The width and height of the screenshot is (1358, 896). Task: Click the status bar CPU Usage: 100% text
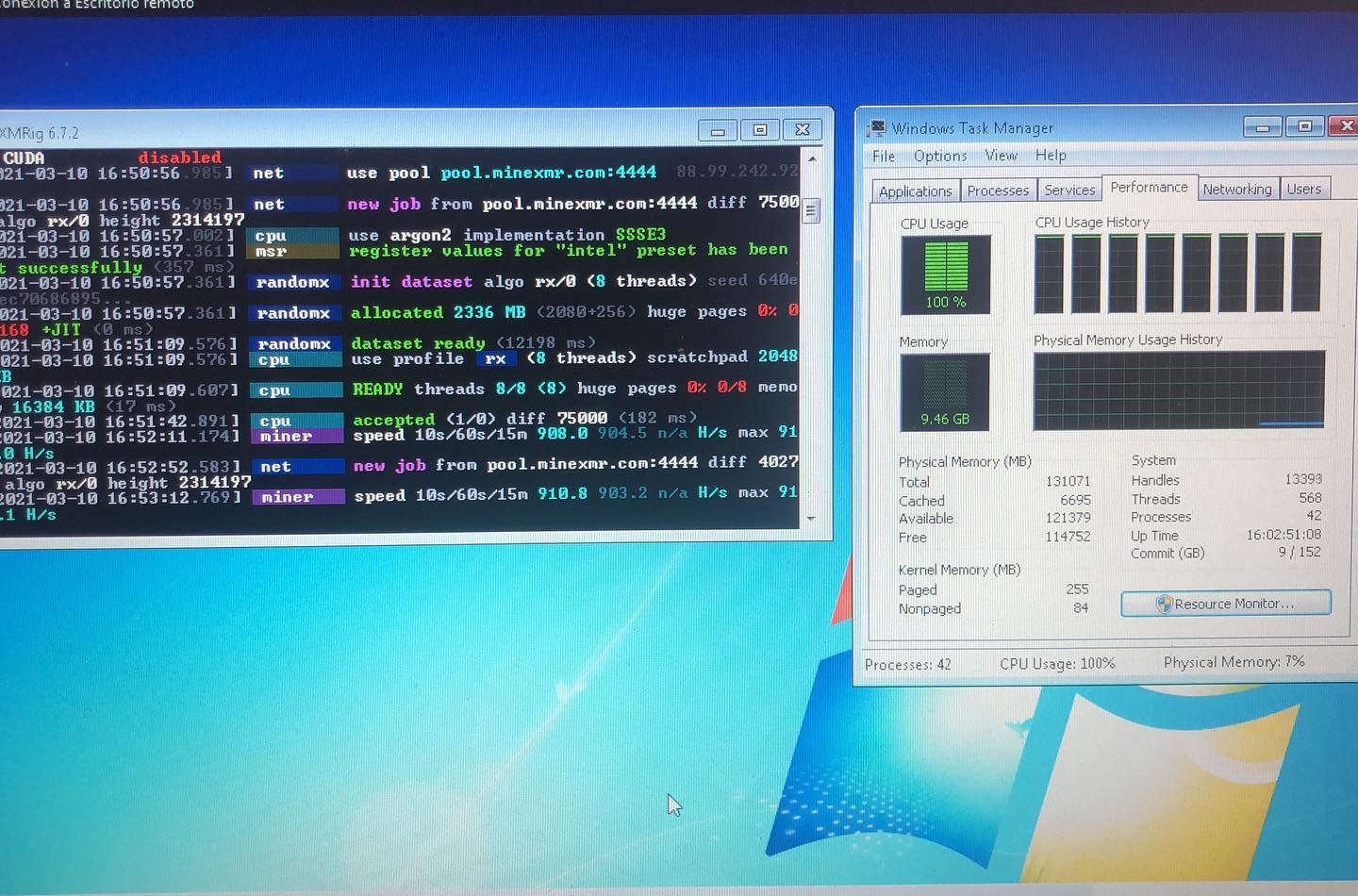tap(1057, 664)
